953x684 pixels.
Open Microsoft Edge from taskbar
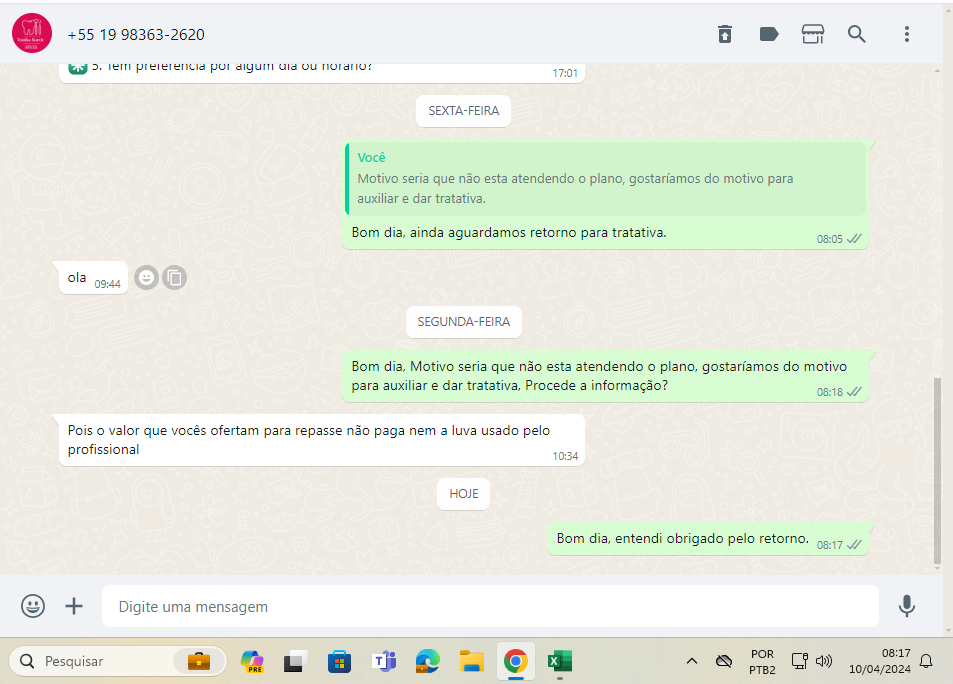[428, 661]
